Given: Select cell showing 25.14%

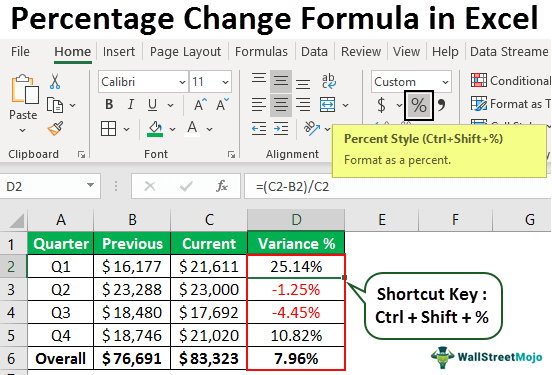Looking at the screenshot, I should 296,267.
